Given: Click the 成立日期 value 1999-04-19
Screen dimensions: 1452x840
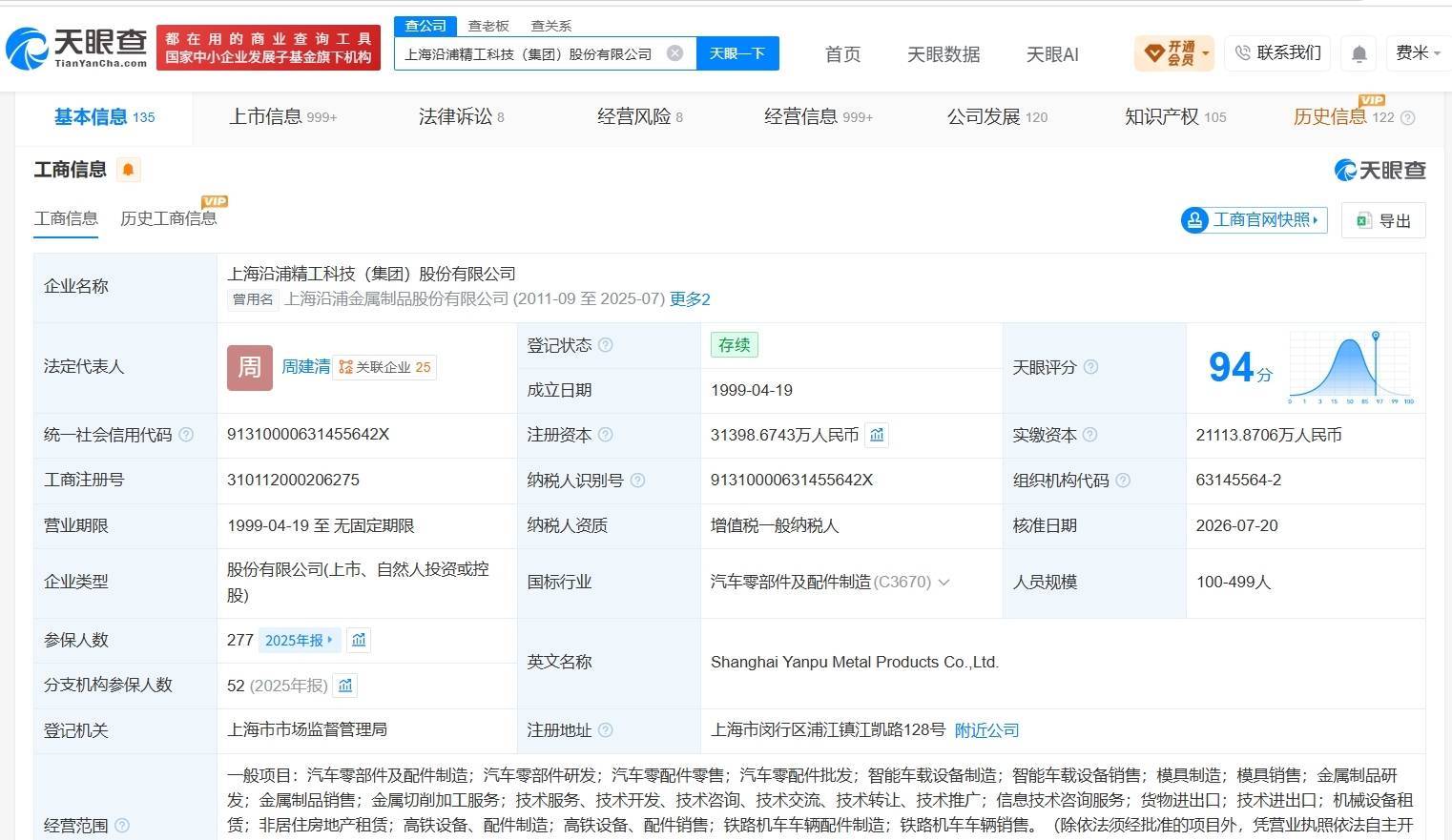Looking at the screenshot, I should point(752,390).
